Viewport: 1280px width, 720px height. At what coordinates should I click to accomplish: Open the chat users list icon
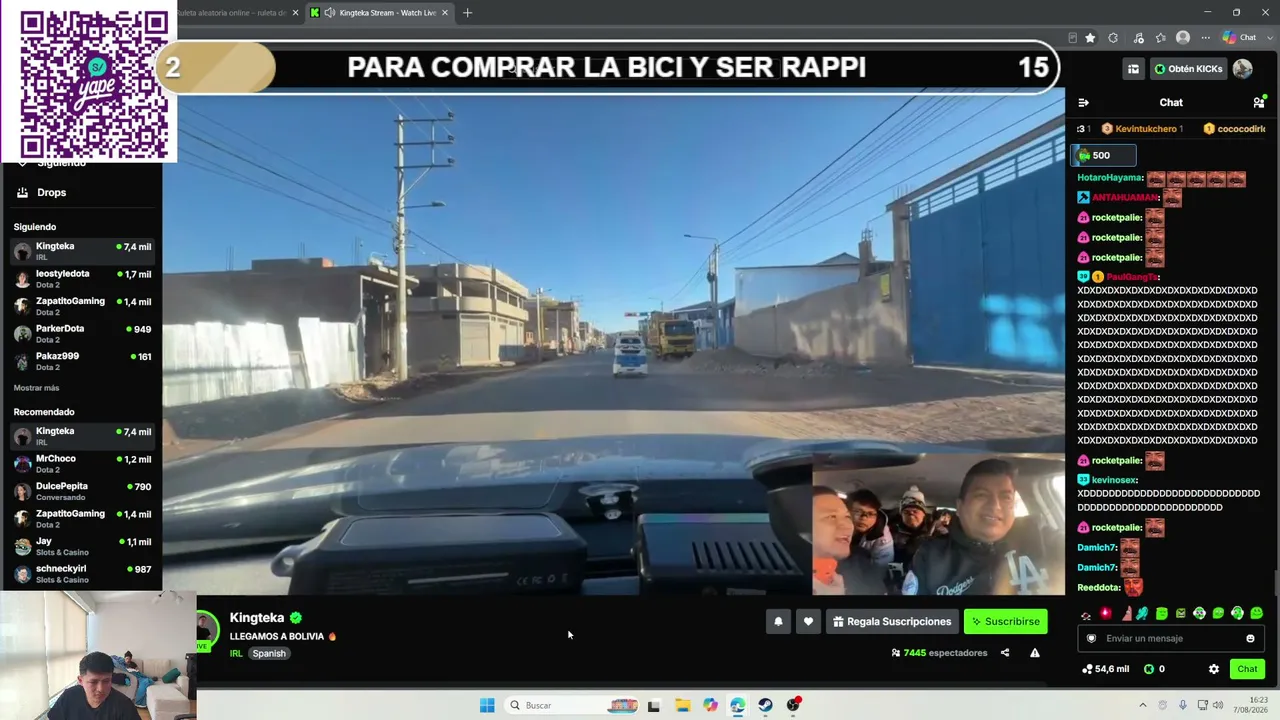pos(1259,102)
